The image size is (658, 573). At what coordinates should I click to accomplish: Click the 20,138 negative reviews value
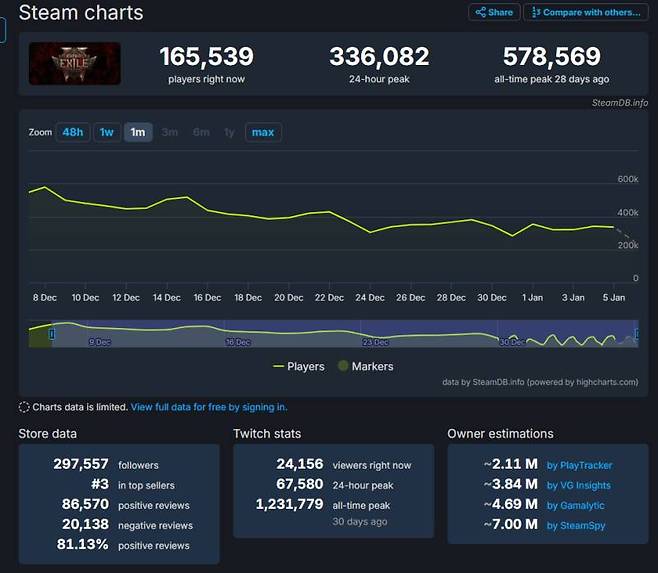[85, 524]
